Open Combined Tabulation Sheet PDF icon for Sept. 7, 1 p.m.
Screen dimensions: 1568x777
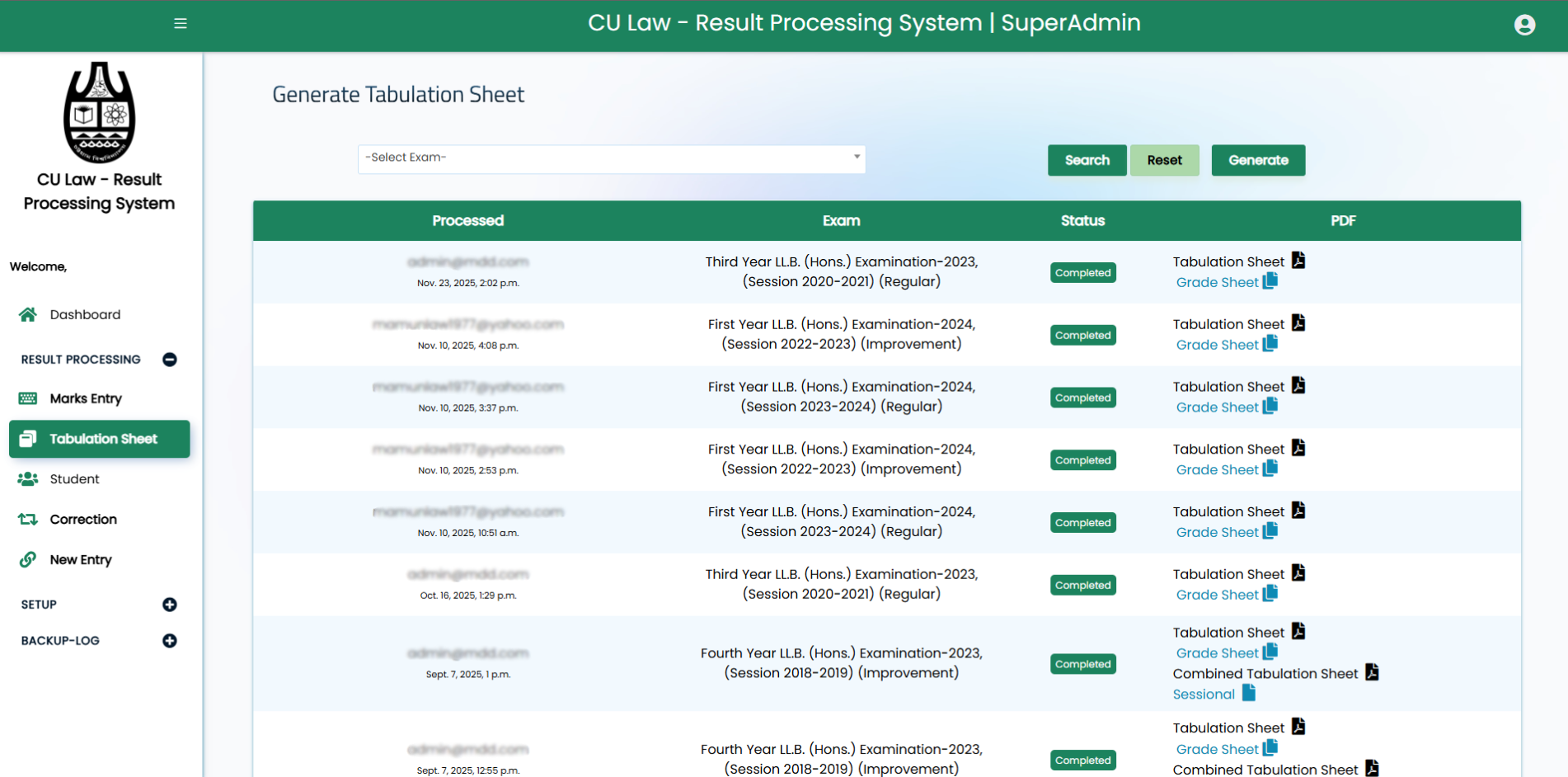pos(1372,672)
